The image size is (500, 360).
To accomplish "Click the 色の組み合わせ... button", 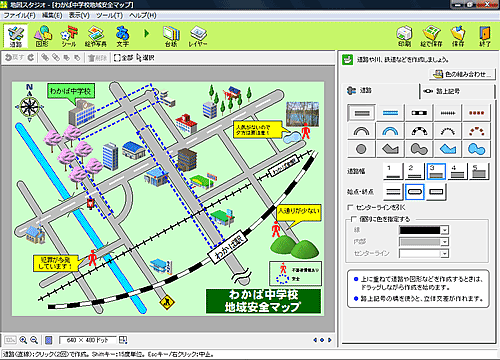I will [x=462, y=74].
